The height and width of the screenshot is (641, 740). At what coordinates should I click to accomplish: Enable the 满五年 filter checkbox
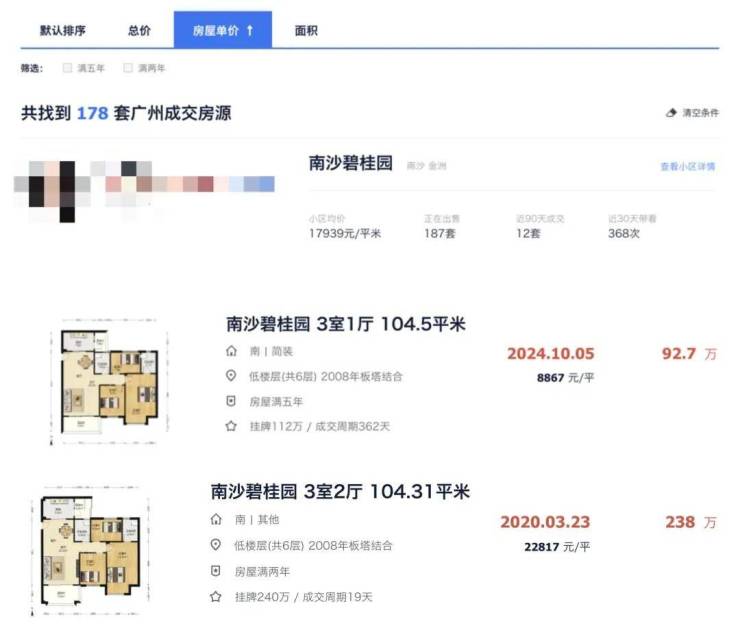(67, 68)
